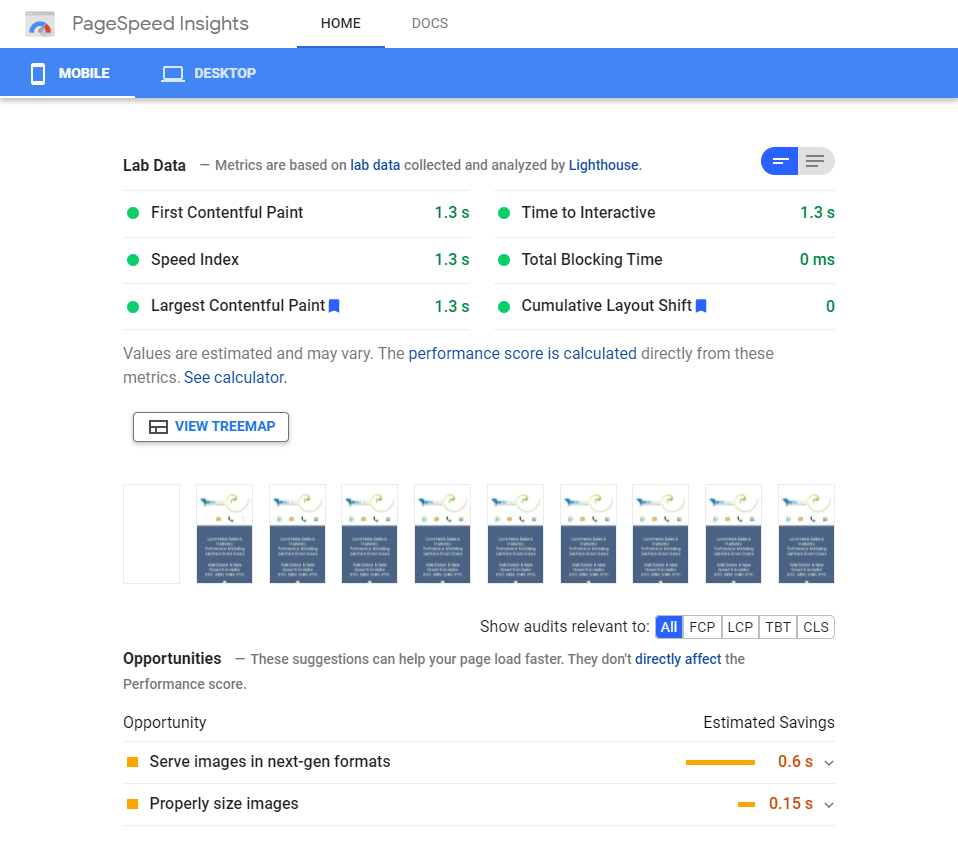Click the orange 0.6 s savings bar
The image size is (958, 862).
(x=720, y=763)
